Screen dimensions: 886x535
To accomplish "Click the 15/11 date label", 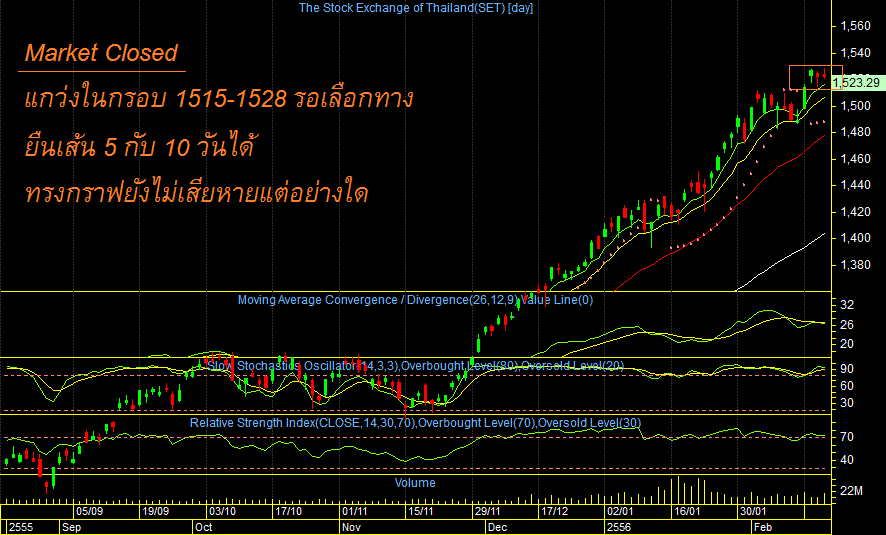I will coord(420,511).
